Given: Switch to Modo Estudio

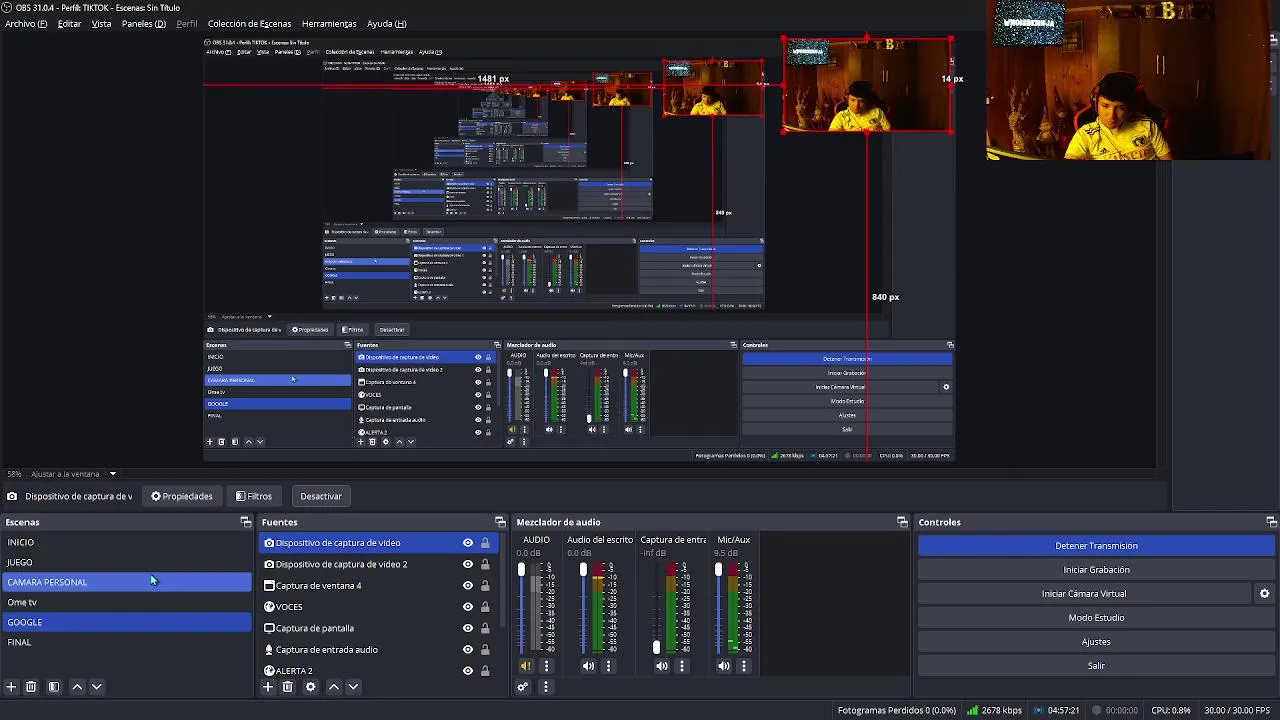Looking at the screenshot, I should 1096,618.
